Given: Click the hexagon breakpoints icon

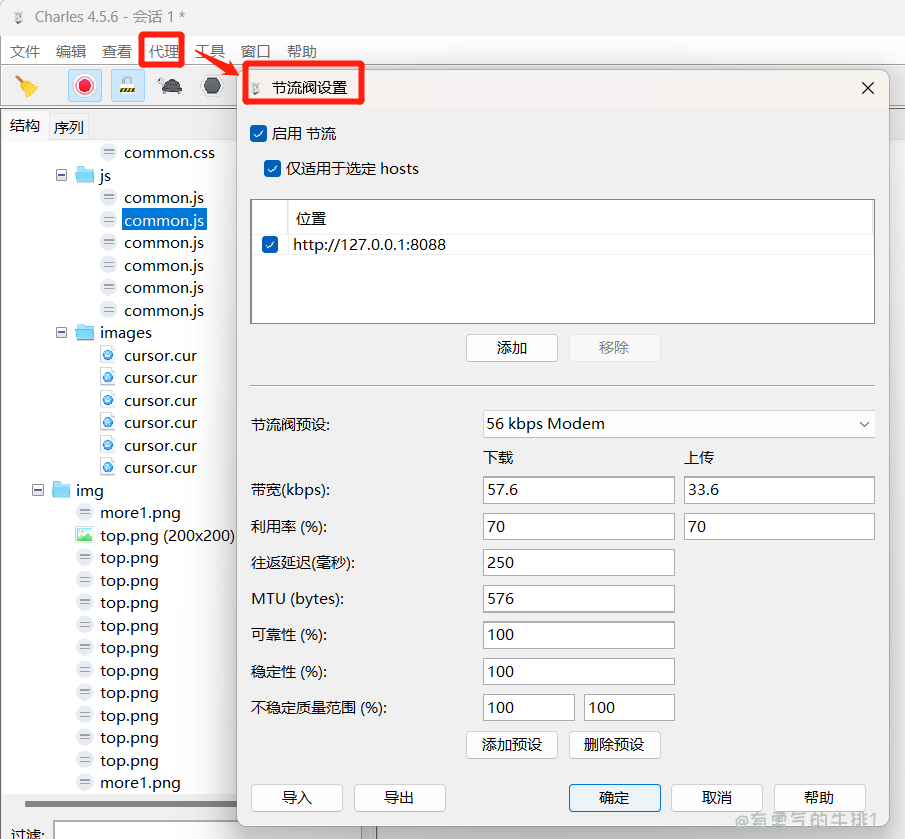Looking at the screenshot, I should point(212,86).
